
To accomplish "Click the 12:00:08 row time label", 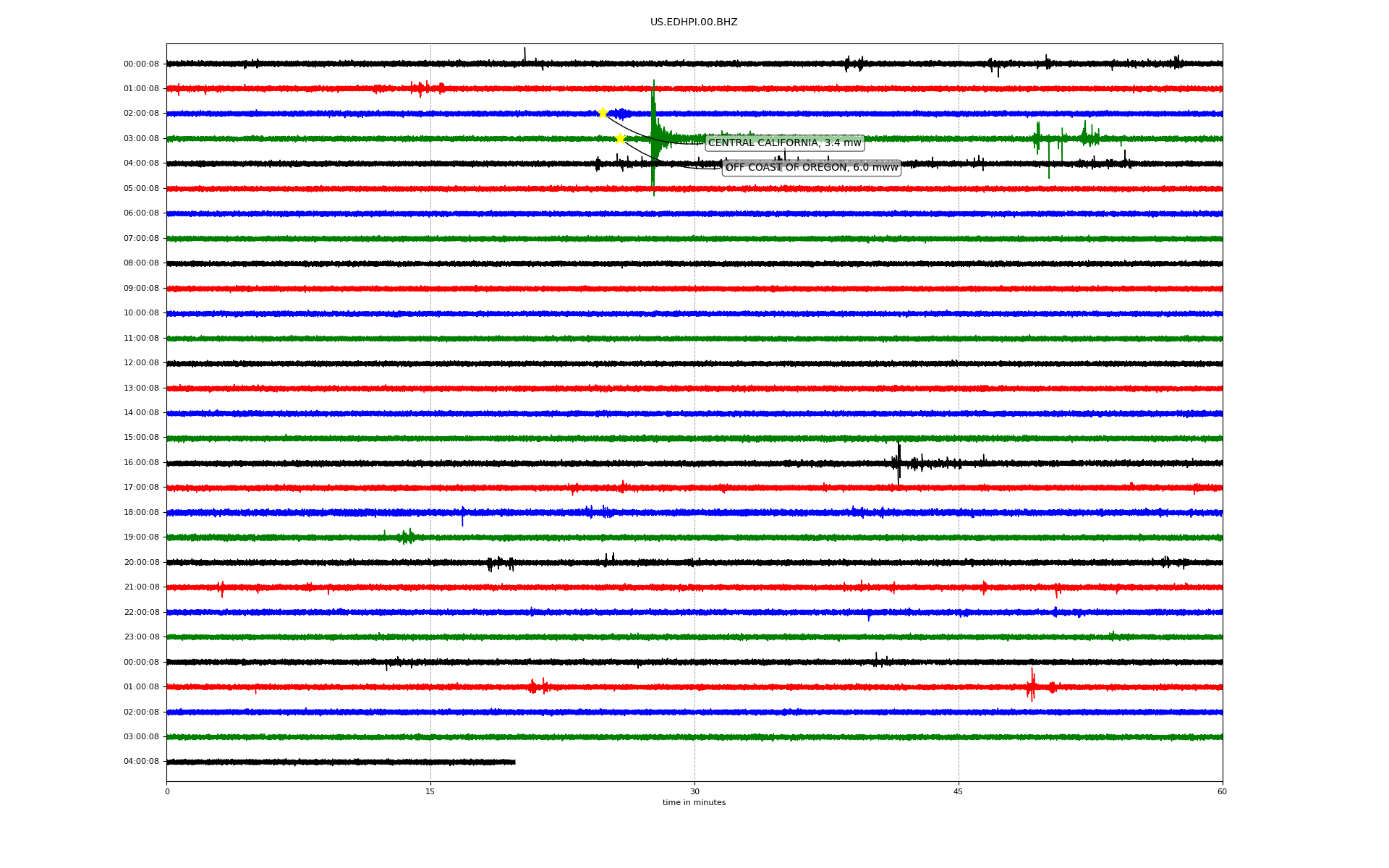I will tap(141, 363).
